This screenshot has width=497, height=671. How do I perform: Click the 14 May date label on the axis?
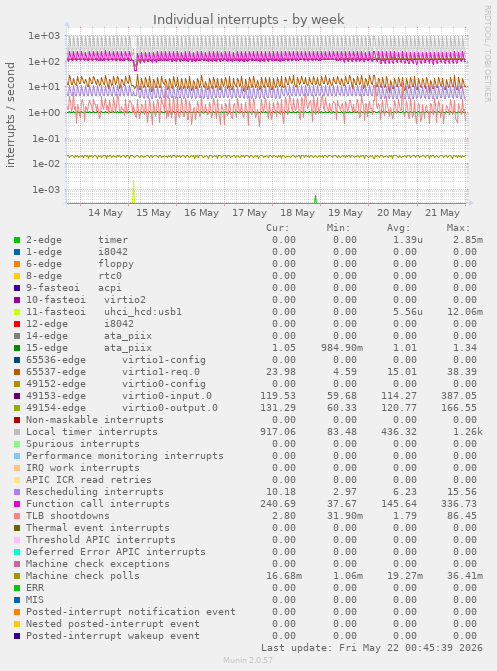tap(105, 213)
